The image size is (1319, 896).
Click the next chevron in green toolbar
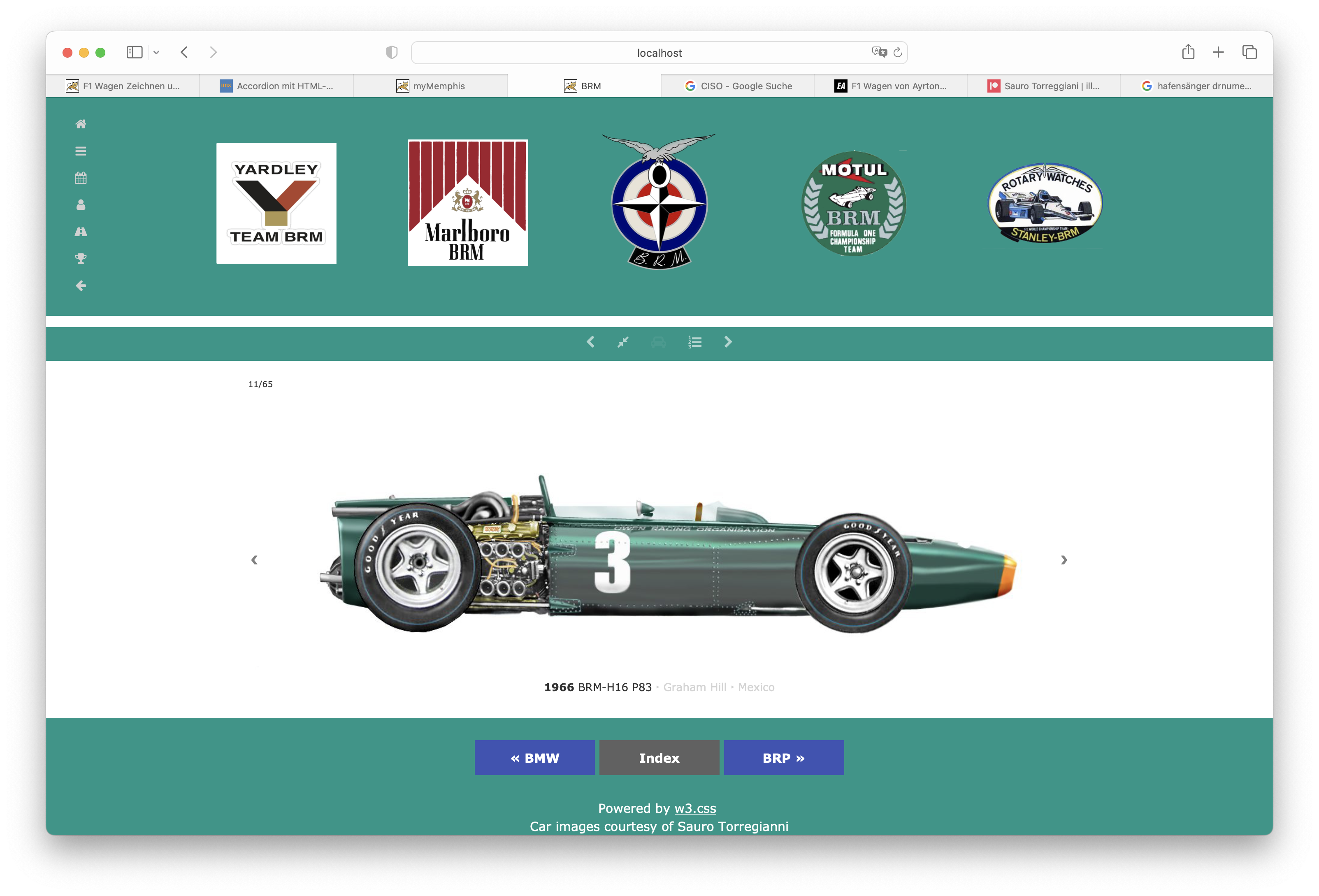coord(728,341)
